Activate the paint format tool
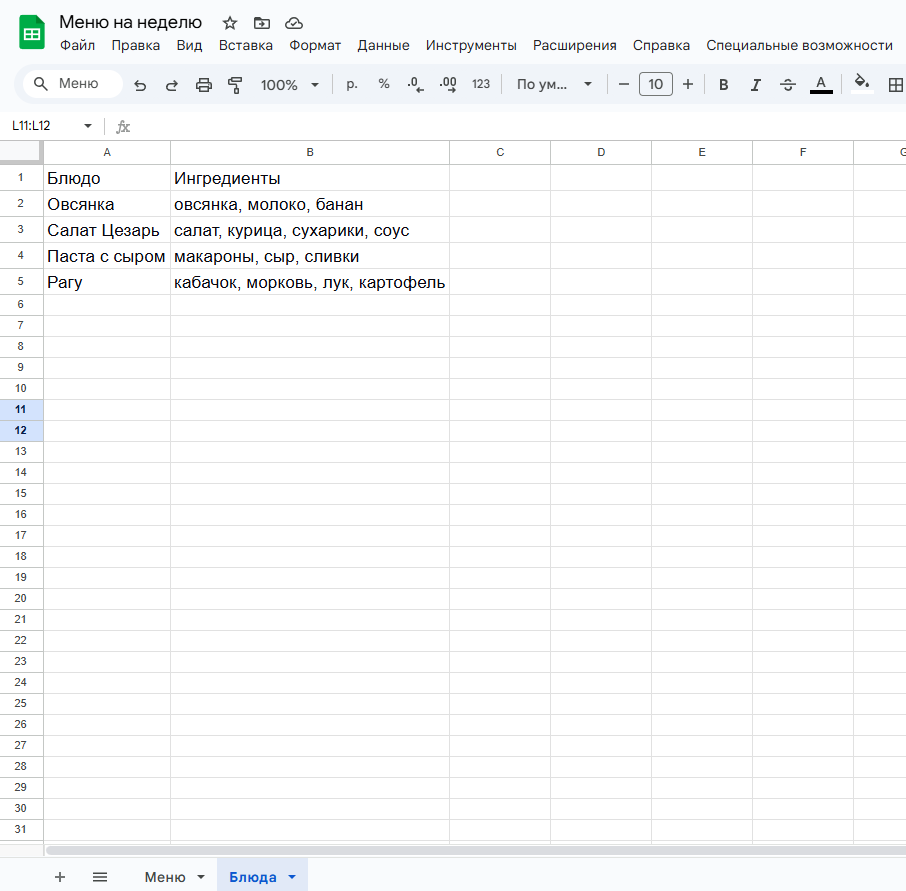The height and width of the screenshot is (891, 906). pyautogui.click(x=235, y=85)
